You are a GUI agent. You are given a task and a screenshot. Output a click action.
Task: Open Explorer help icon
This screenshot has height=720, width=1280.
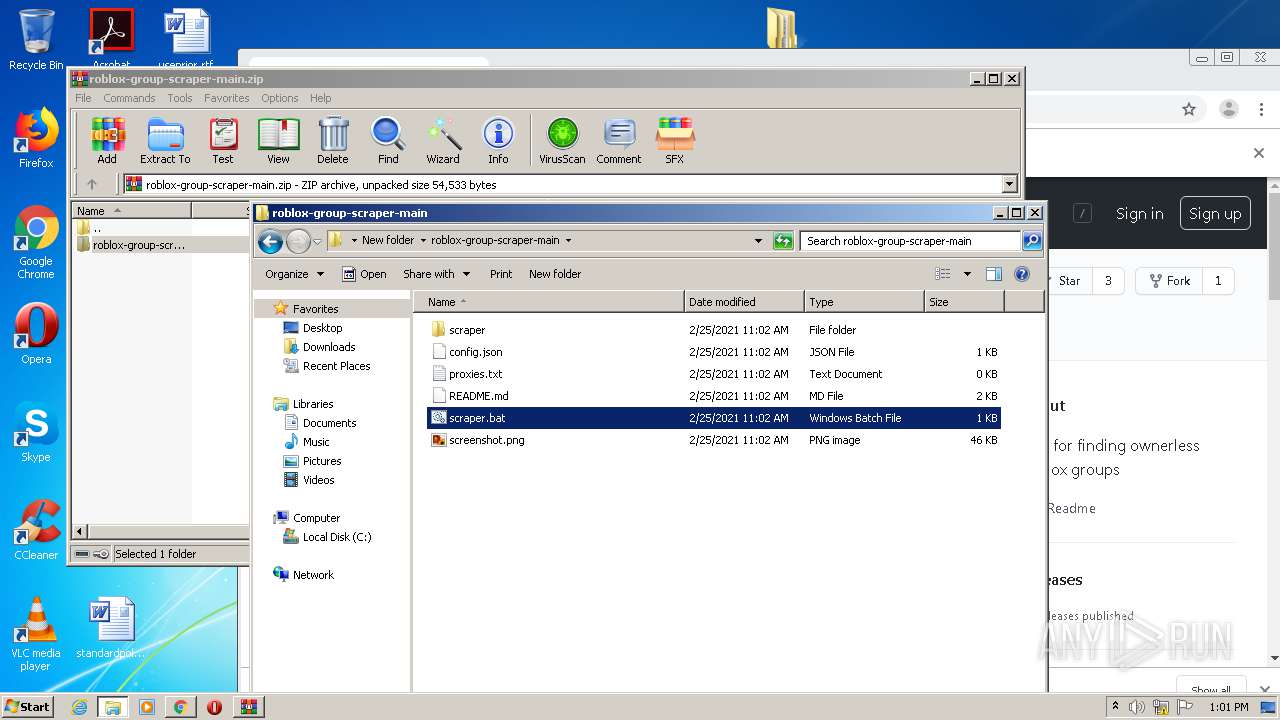[1022, 274]
